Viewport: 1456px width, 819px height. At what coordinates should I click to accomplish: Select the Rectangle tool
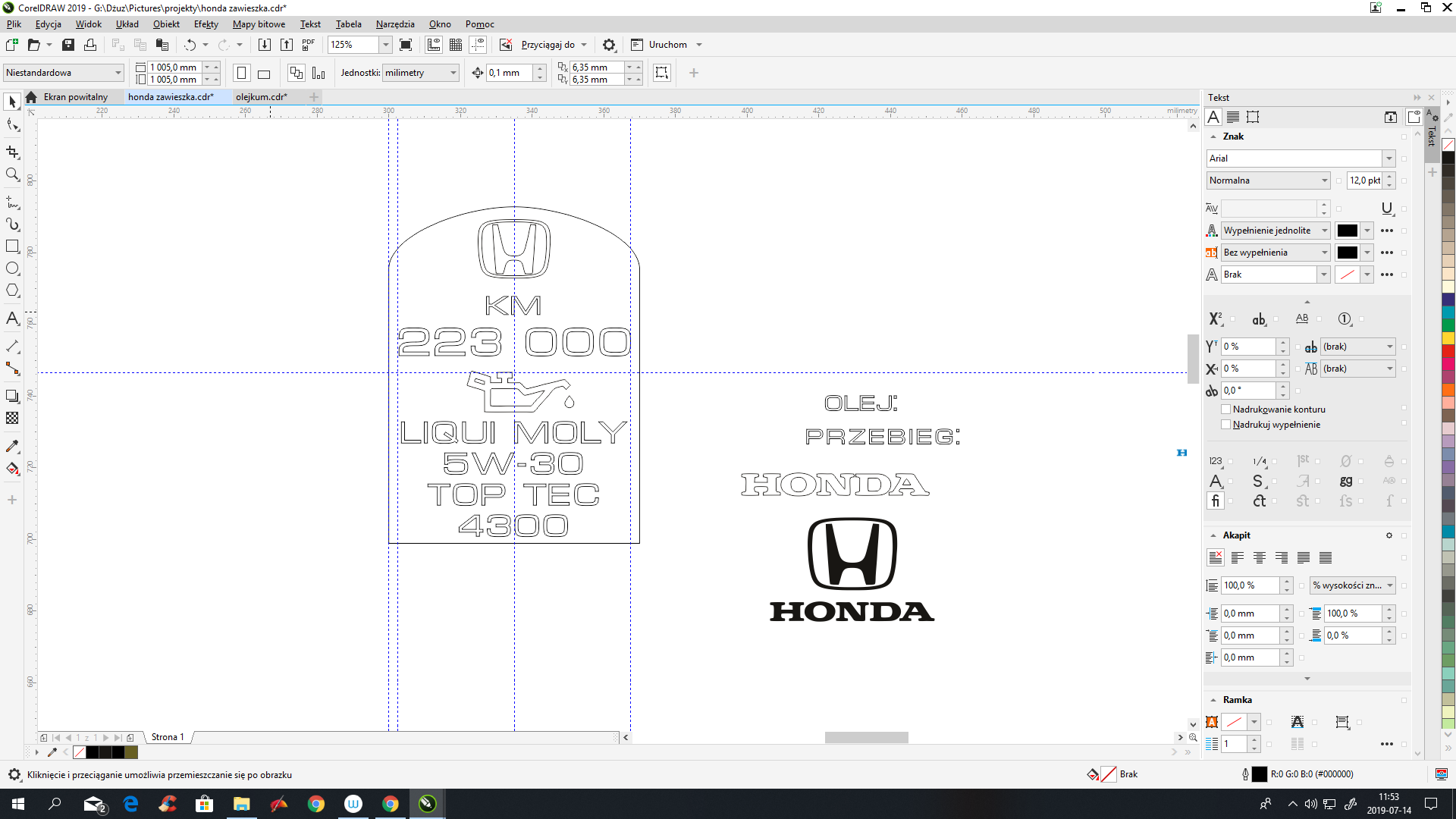(x=12, y=246)
